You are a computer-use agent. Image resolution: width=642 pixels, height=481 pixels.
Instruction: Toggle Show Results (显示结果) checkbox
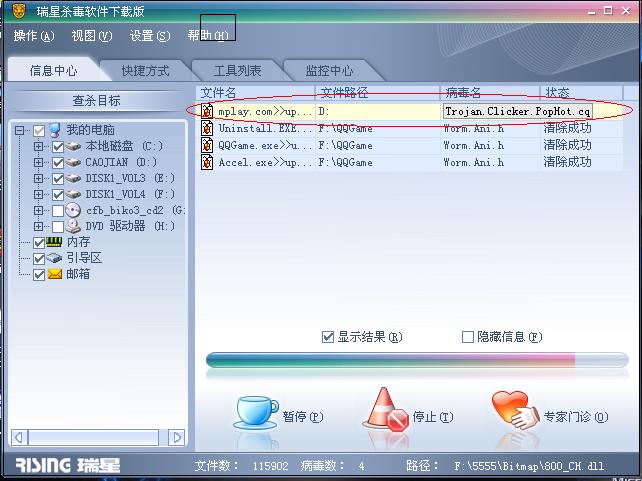tap(328, 337)
